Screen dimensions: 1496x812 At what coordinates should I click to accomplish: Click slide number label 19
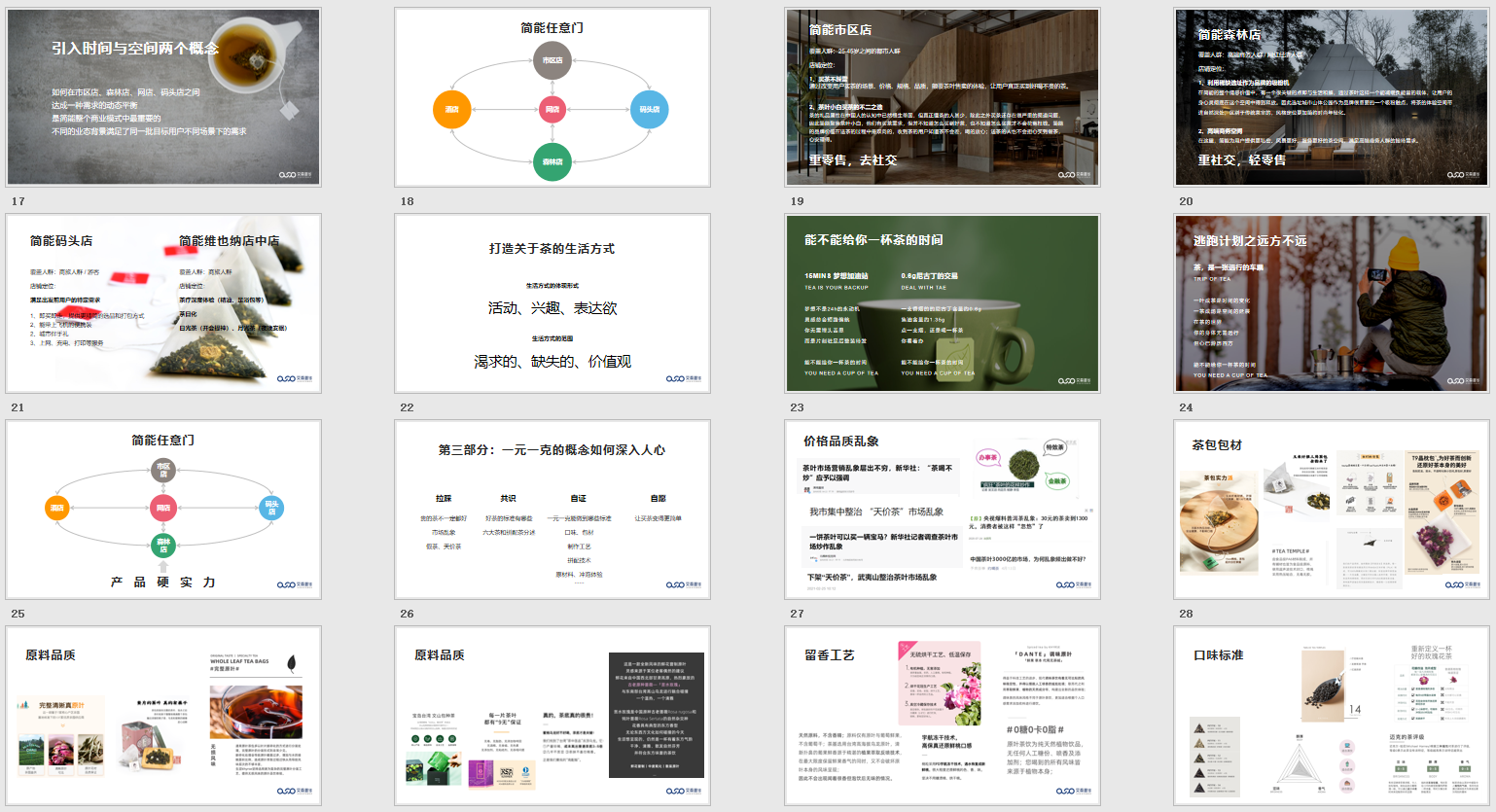pos(798,201)
